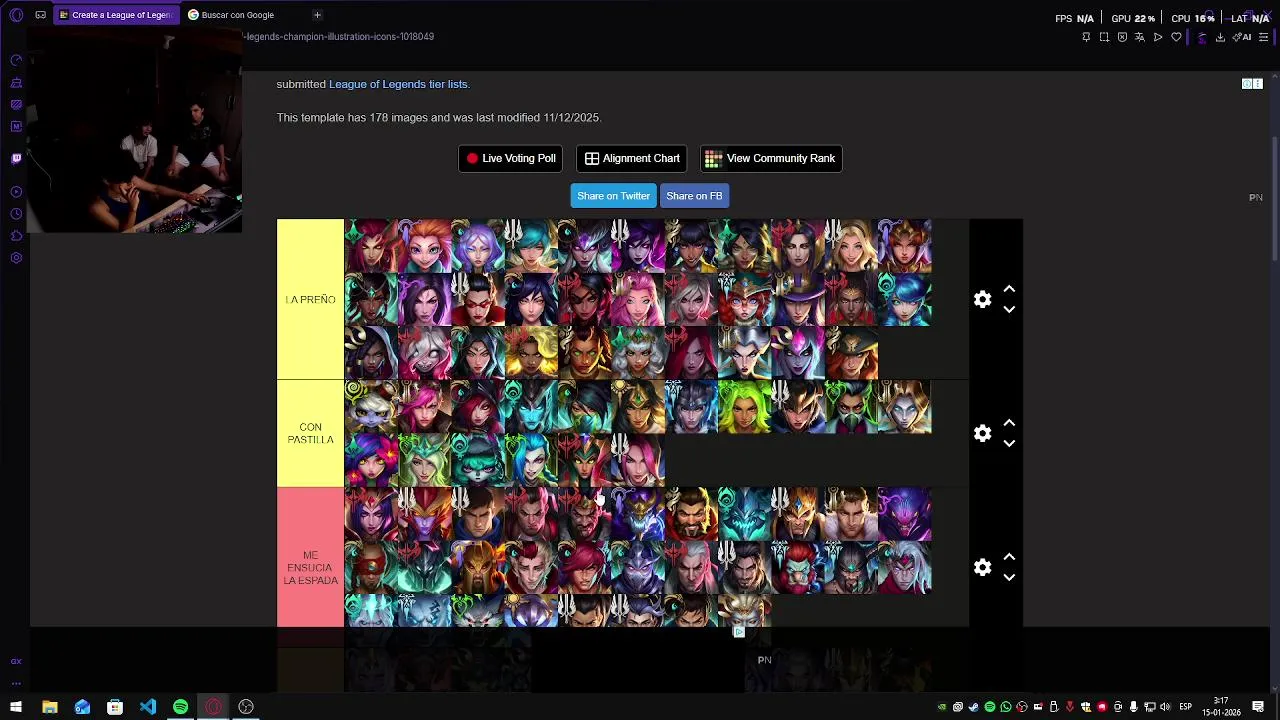Click the pin icon in the address toolbar
The width and height of the screenshot is (1280, 720).
coord(1086,37)
